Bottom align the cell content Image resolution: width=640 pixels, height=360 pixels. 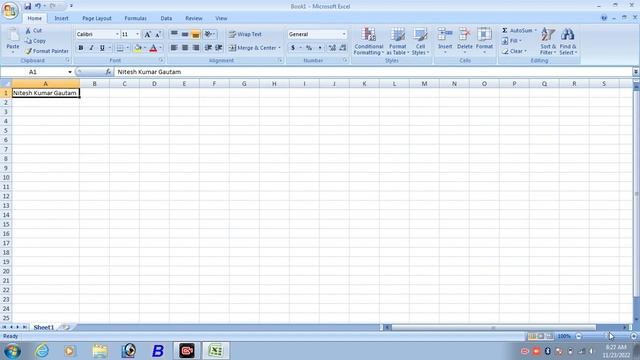pyautogui.click(x=196, y=34)
